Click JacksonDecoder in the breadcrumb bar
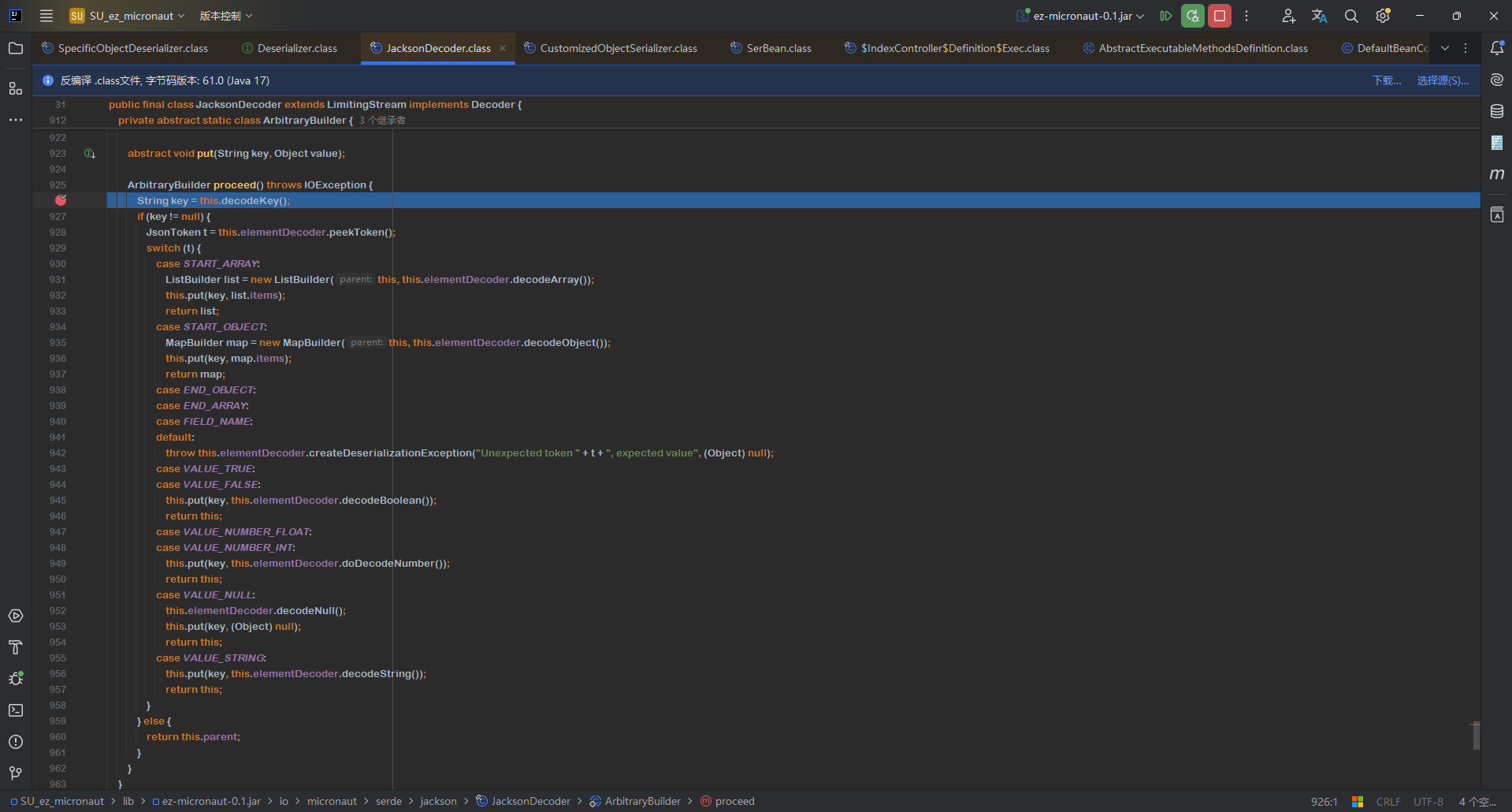Viewport: 1512px width, 812px height. 523,801
